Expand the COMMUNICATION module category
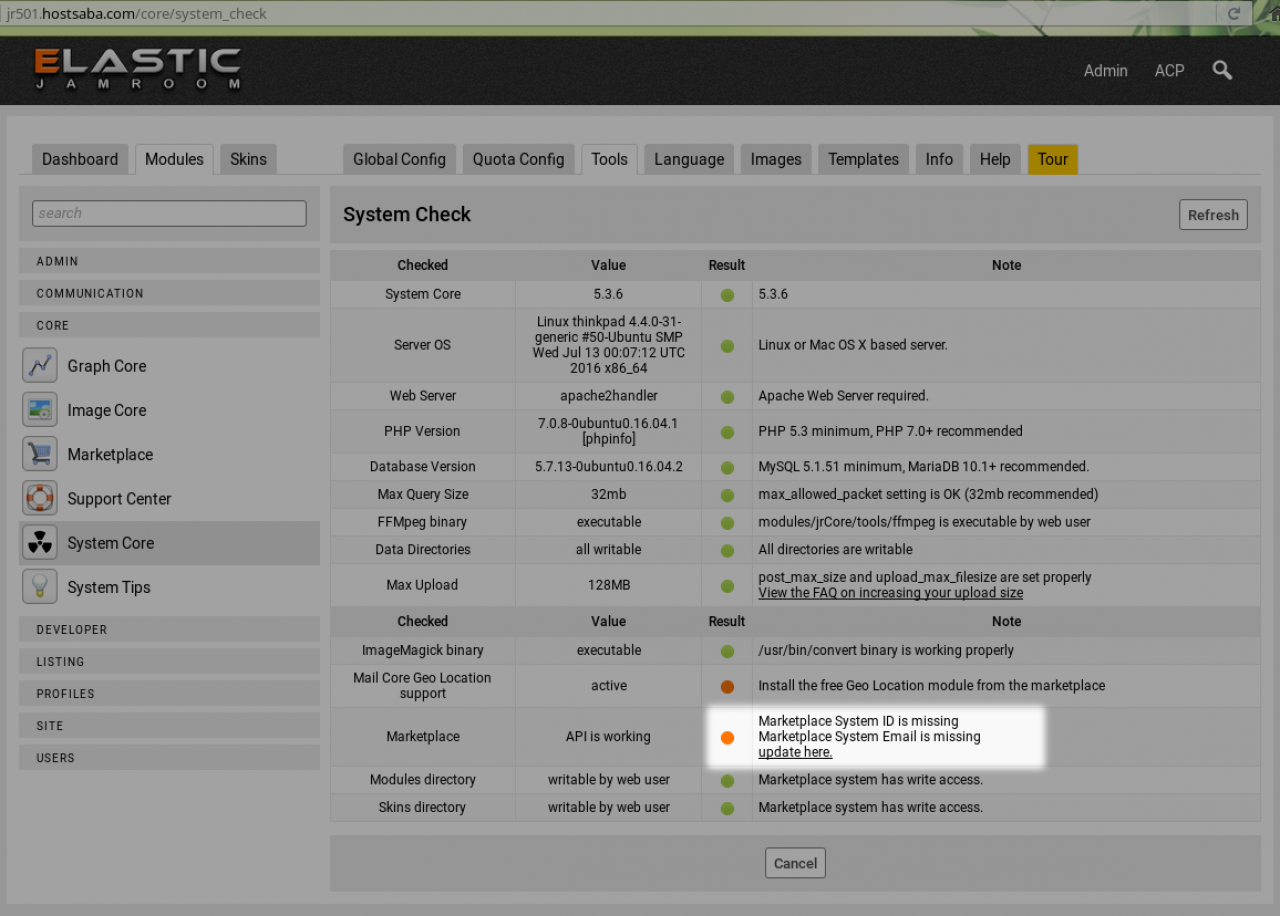The height and width of the screenshot is (916, 1280). click(169, 293)
